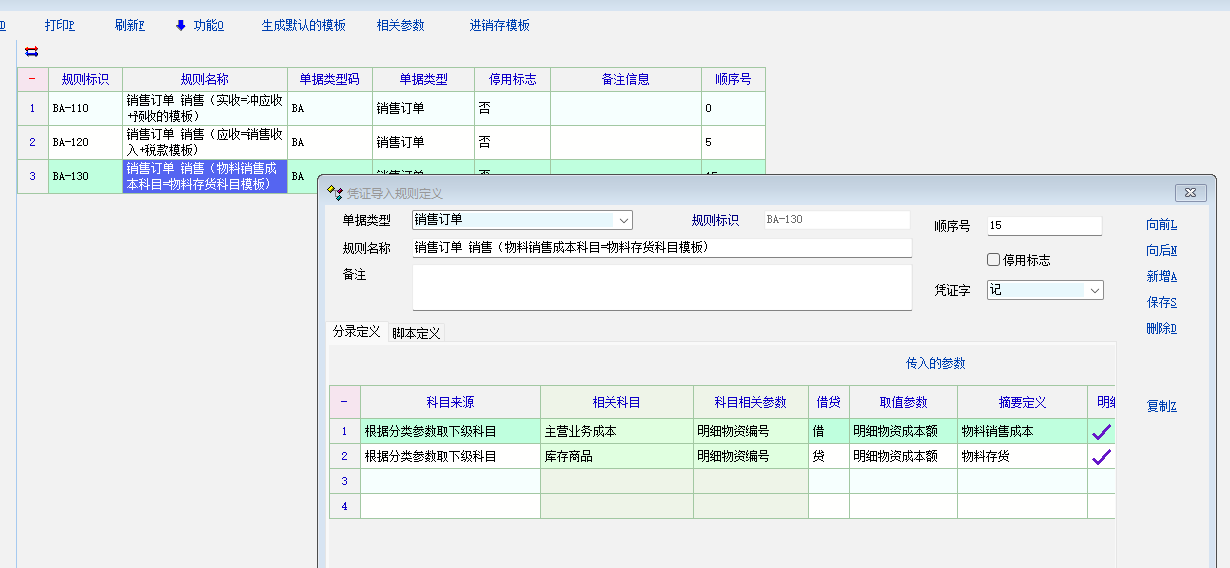Click the BA-130 规则标识 field in the dialog

tap(836, 220)
